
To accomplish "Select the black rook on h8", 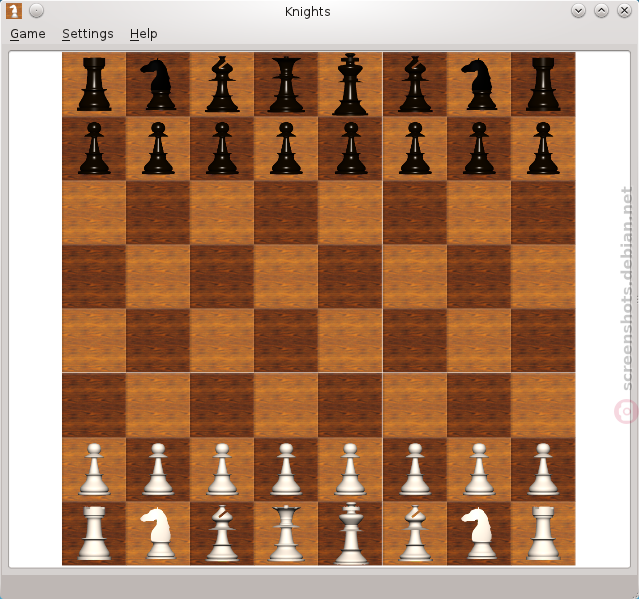I will pyautogui.click(x=543, y=84).
